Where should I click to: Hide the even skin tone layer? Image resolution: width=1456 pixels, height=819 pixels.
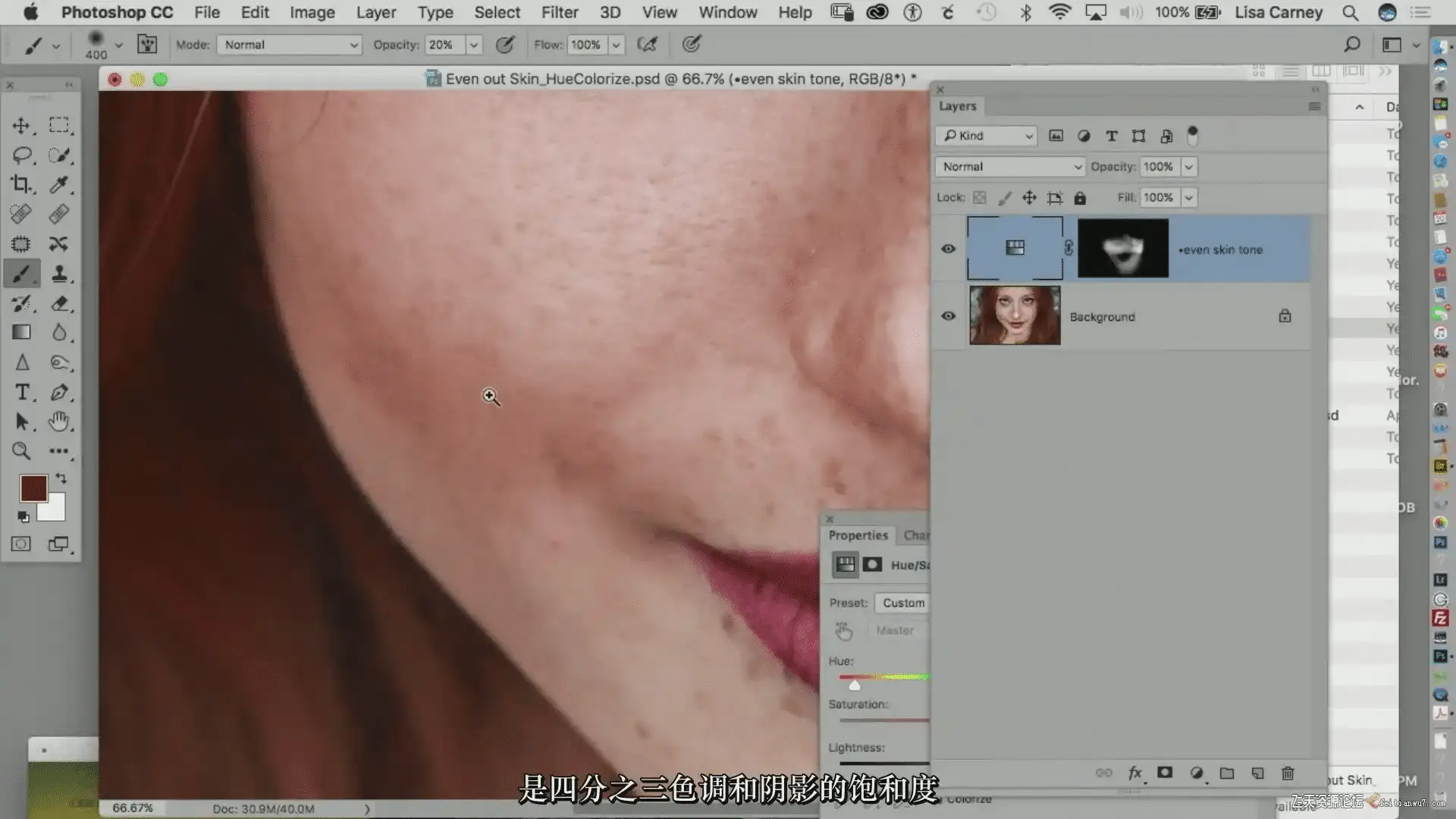[948, 249]
